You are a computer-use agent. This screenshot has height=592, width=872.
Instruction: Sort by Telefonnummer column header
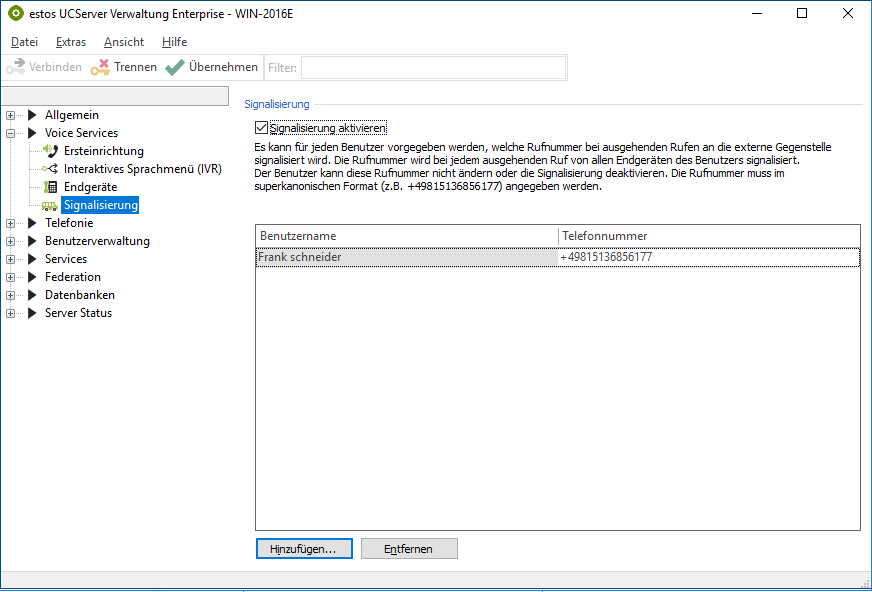pyautogui.click(x=708, y=235)
